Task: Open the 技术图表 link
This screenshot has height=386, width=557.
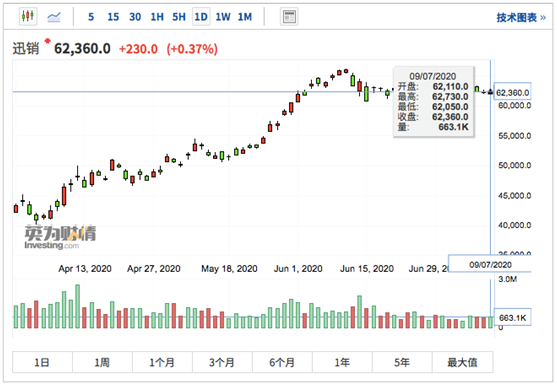Action: coord(520,17)
